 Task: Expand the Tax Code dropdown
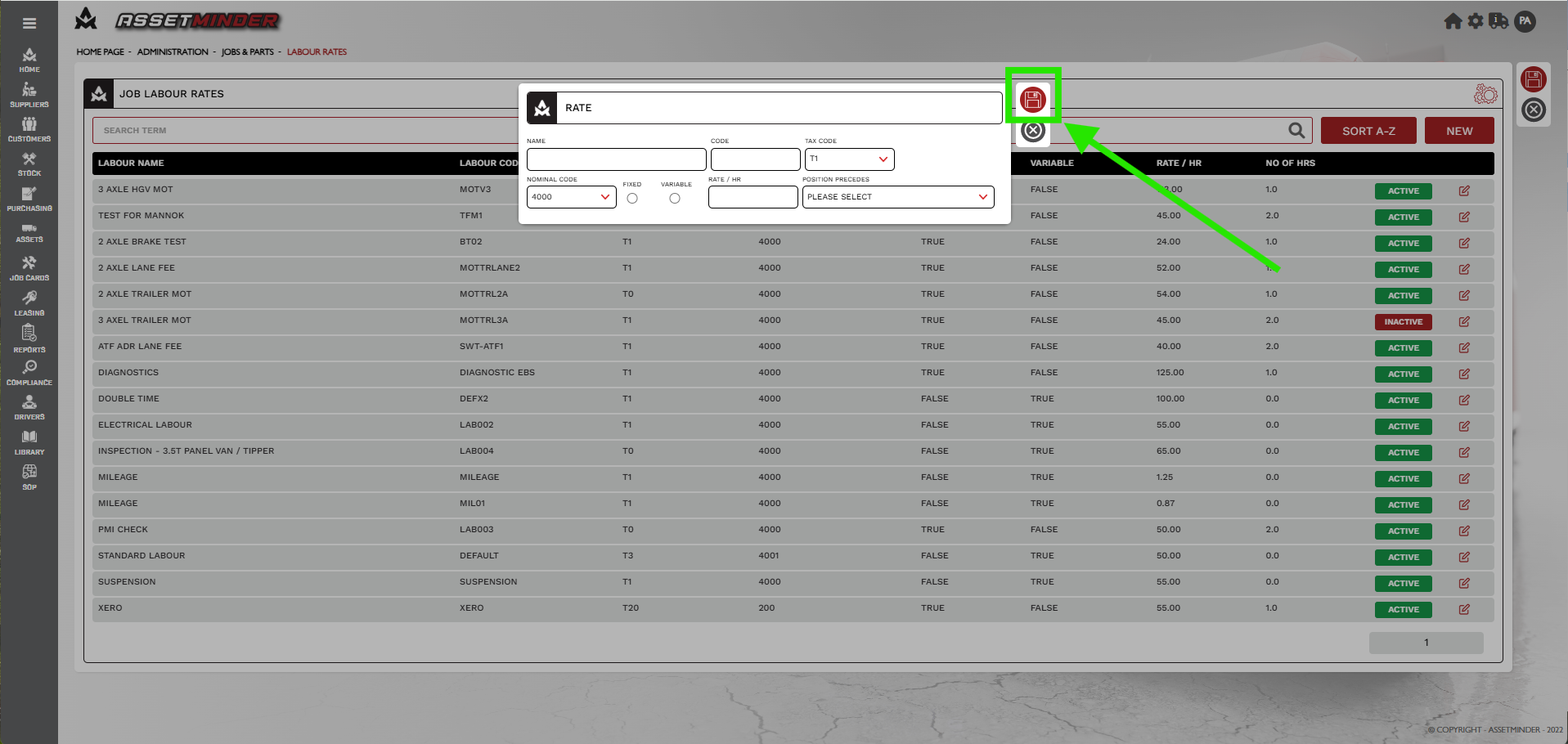coord(849,159)
